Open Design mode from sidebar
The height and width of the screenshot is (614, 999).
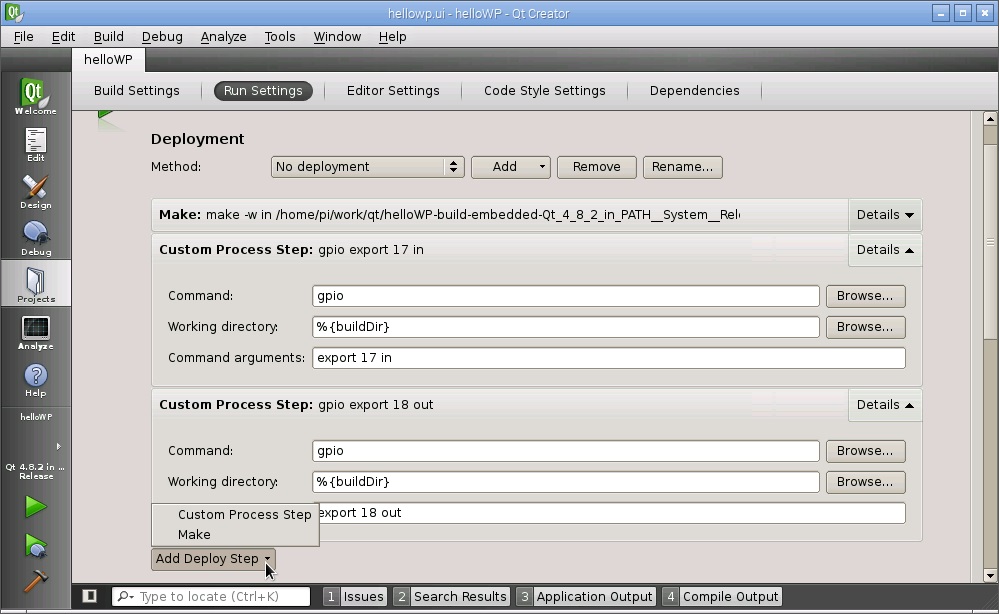pyautogui.click(x=35, y=192)
